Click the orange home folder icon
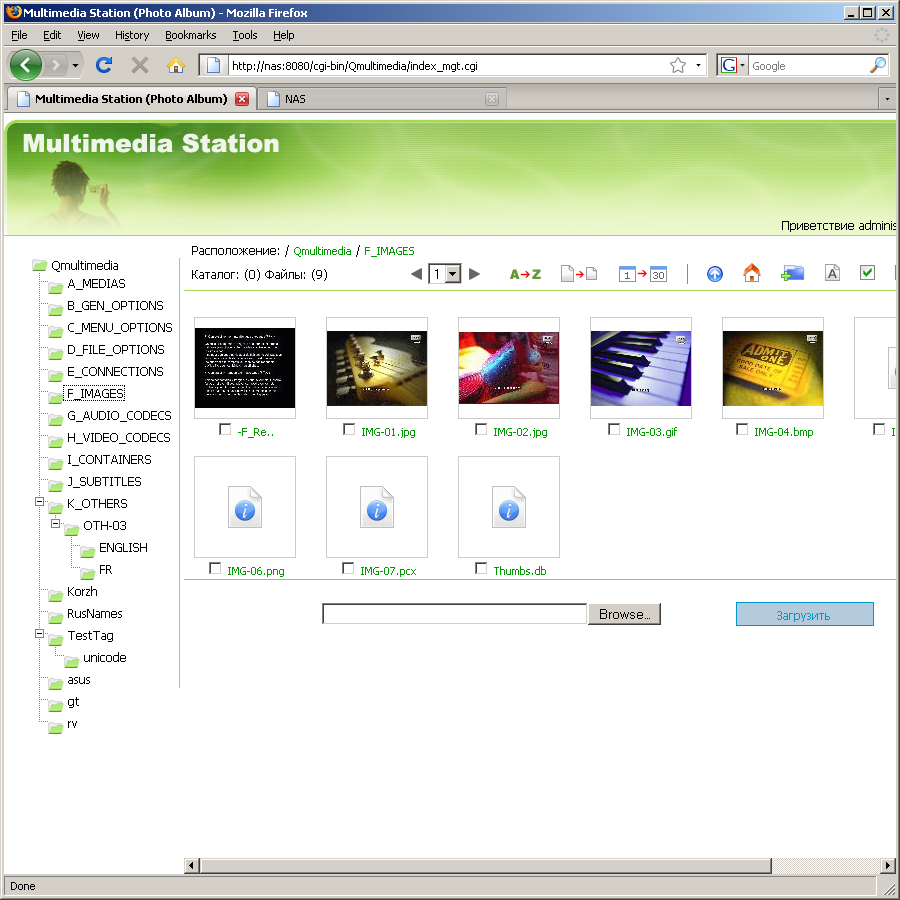 pyautogui.click(x=751, y=273)
